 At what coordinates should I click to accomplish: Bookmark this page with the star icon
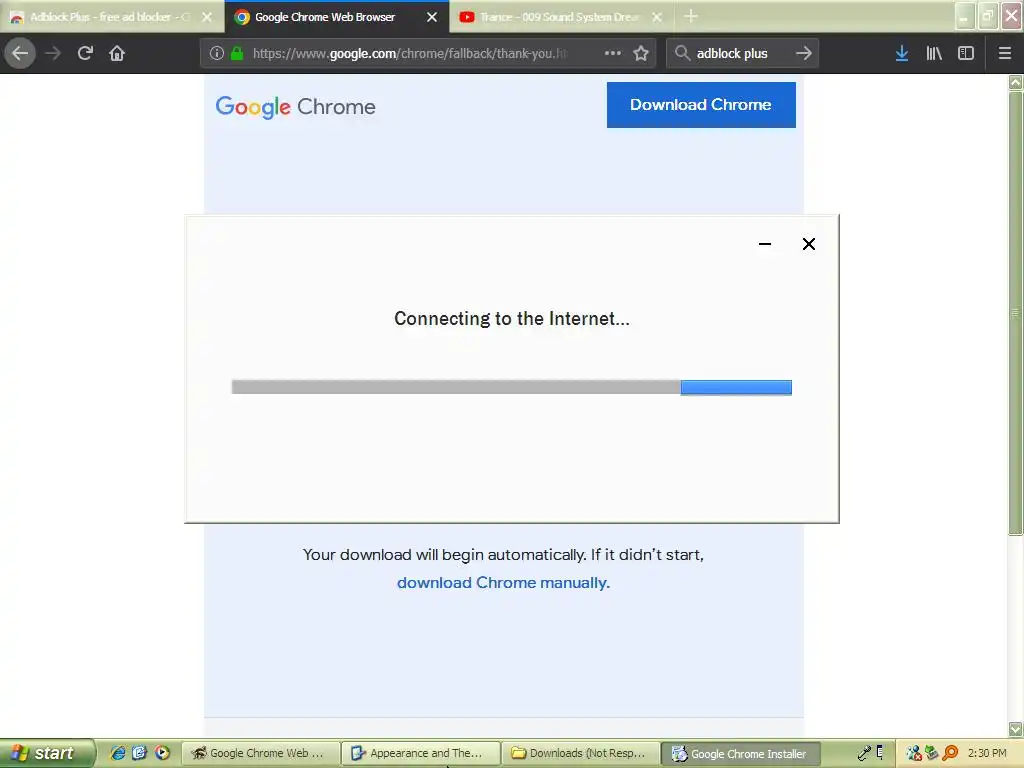click(641, 53)
